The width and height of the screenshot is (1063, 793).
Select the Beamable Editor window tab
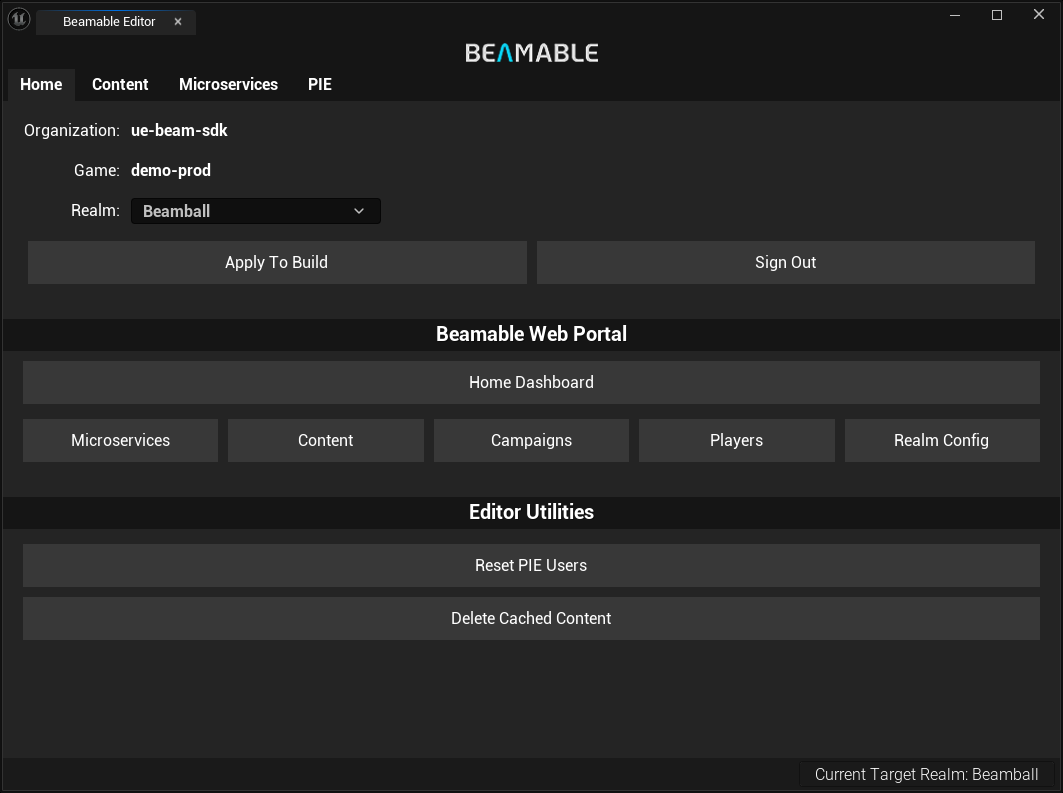108,22
